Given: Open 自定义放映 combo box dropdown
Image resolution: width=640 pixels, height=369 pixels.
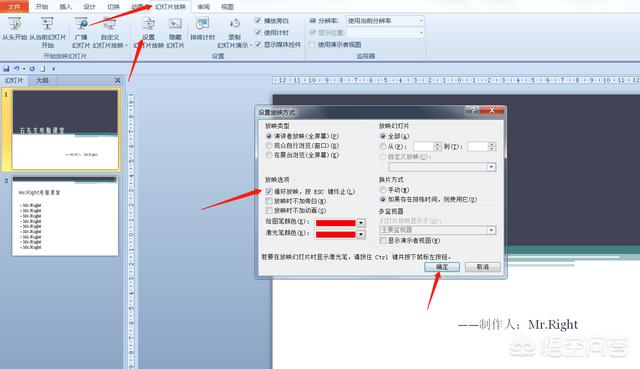Looking at the screenshot, I should point(491,167).
